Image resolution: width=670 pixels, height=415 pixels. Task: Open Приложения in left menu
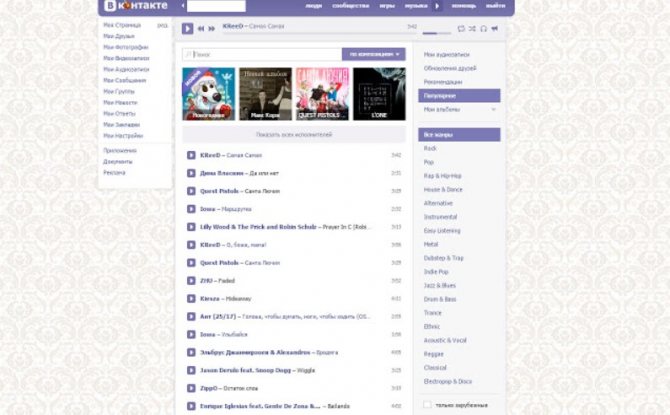click(120, 150)
